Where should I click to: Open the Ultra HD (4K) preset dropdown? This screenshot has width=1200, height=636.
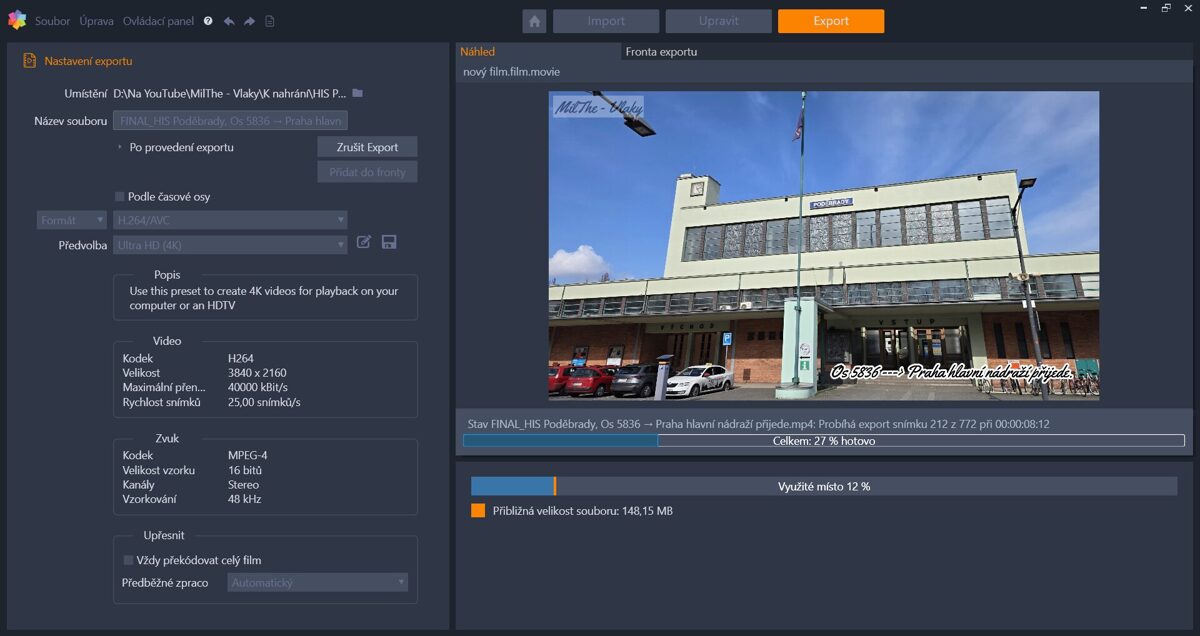(230, 244)
